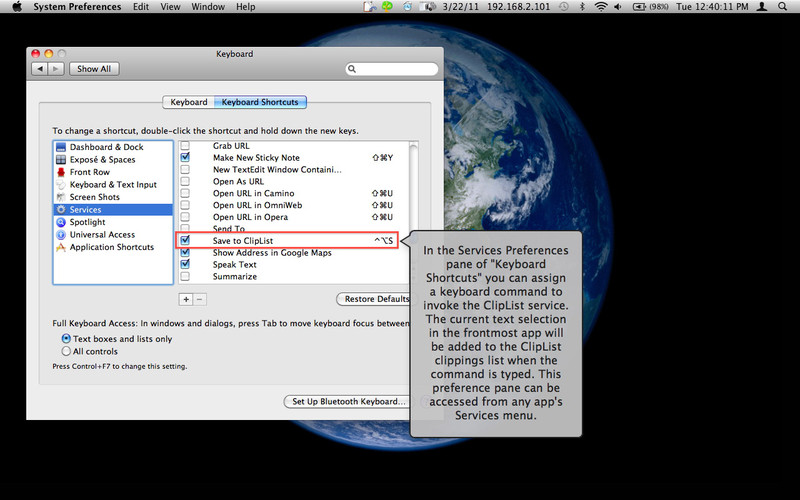Uncheck Show Address in Google Maps

click(x=185, y=252)
